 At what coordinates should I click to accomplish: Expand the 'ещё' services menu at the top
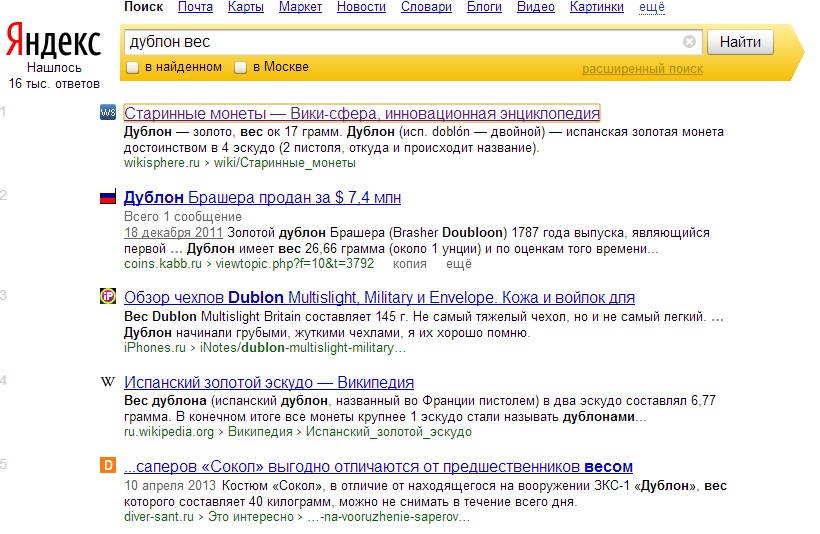(x=652, y=7)
